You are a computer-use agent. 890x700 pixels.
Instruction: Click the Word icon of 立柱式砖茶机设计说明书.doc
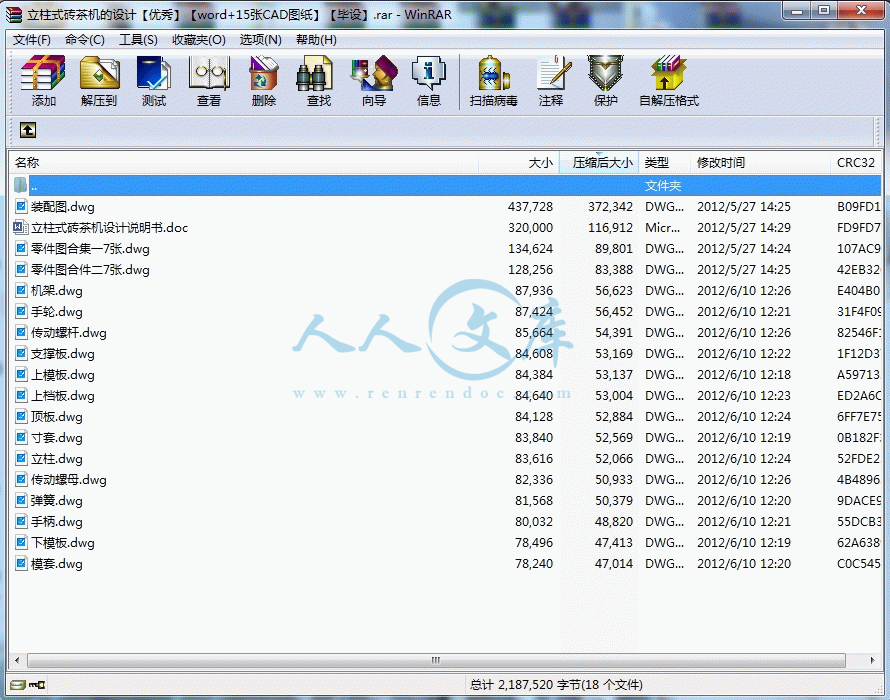20,227
